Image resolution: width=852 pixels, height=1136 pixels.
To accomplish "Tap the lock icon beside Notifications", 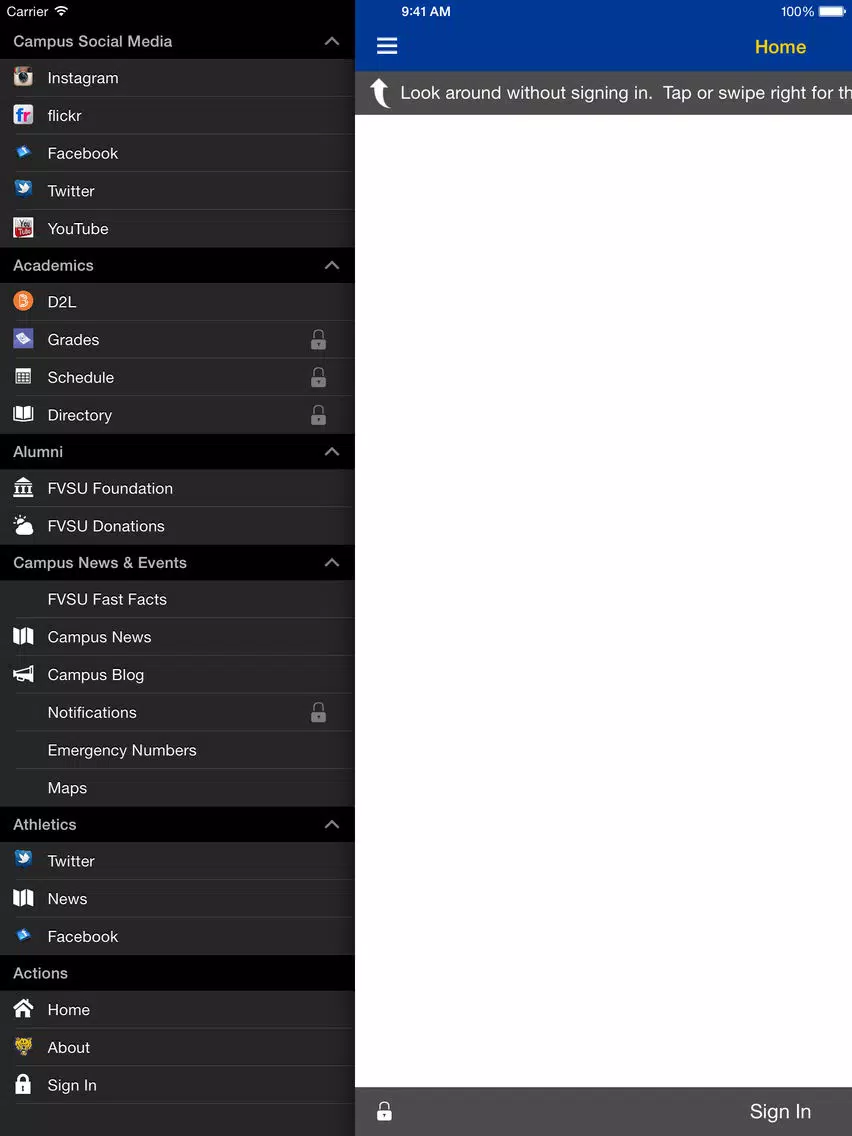I will [318, 712].
